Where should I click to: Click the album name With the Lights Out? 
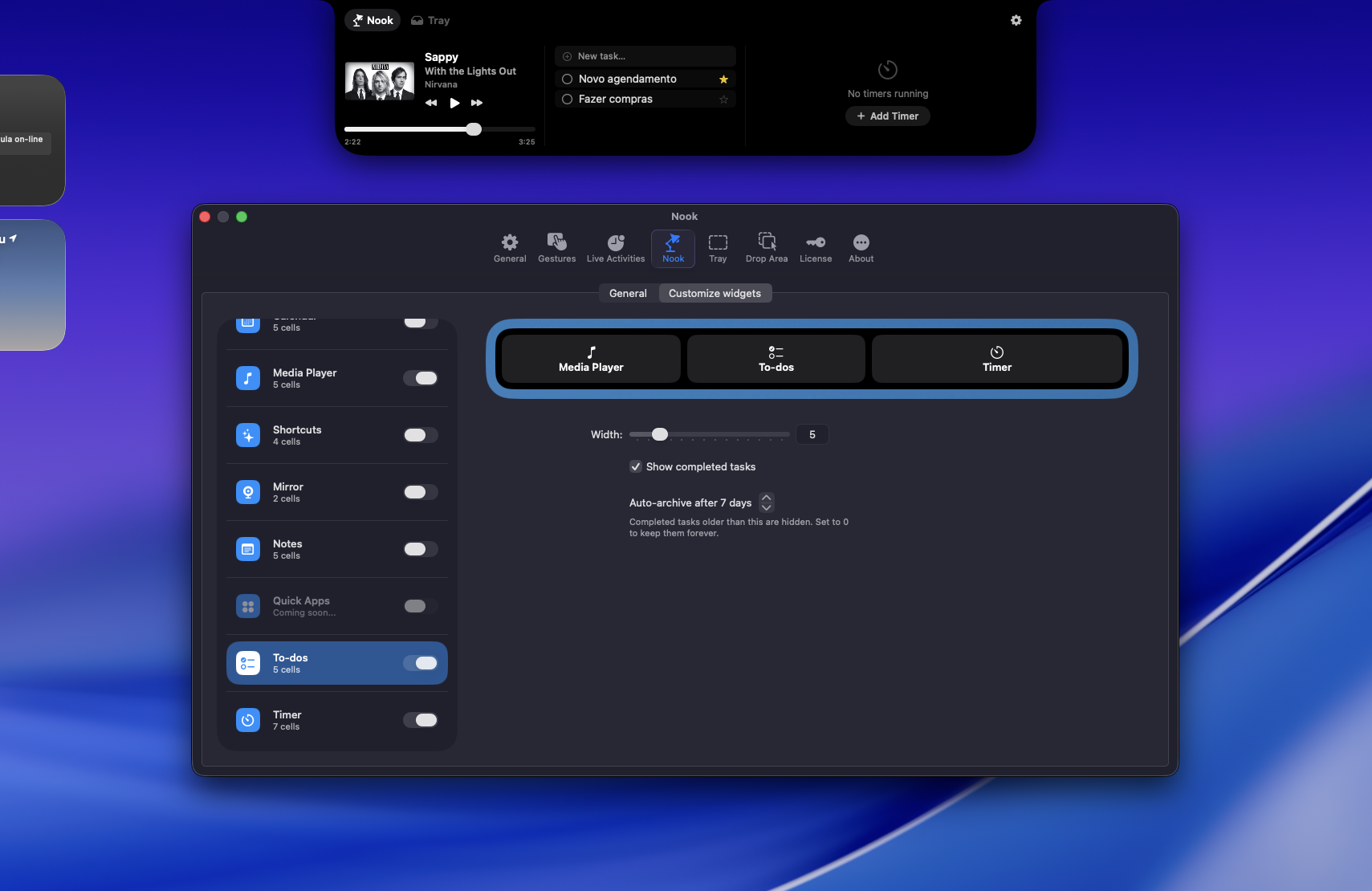click(470, 71)
